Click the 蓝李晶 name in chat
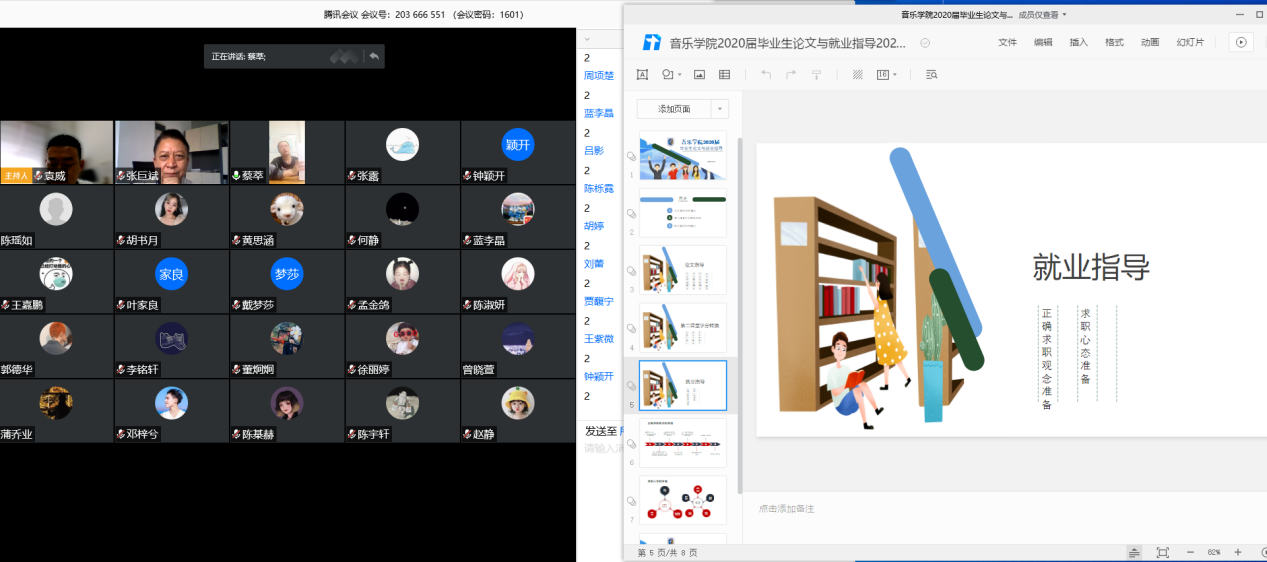 [600, 113]
